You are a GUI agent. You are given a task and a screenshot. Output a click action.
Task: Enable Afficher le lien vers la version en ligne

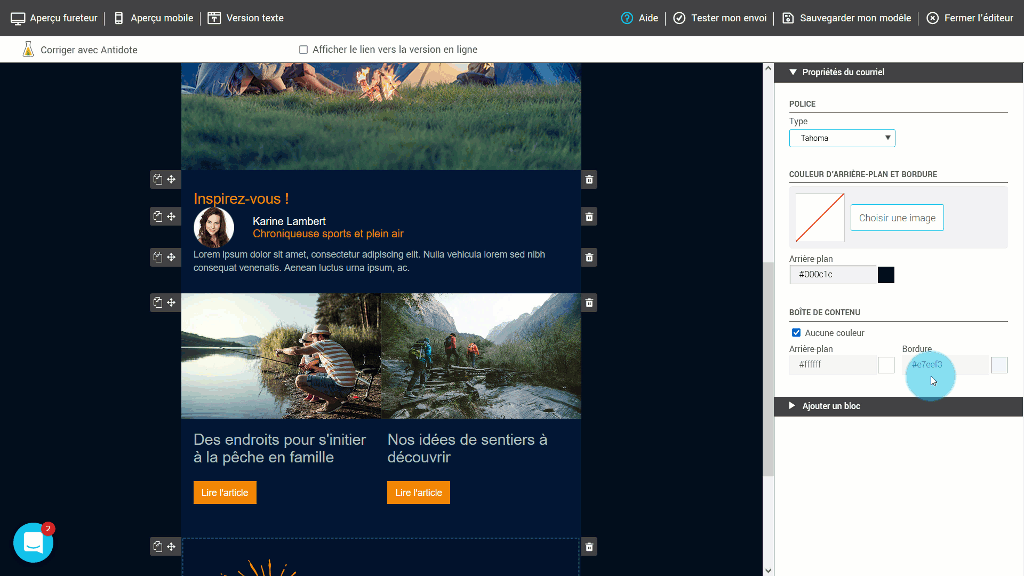tap(303, 49)
